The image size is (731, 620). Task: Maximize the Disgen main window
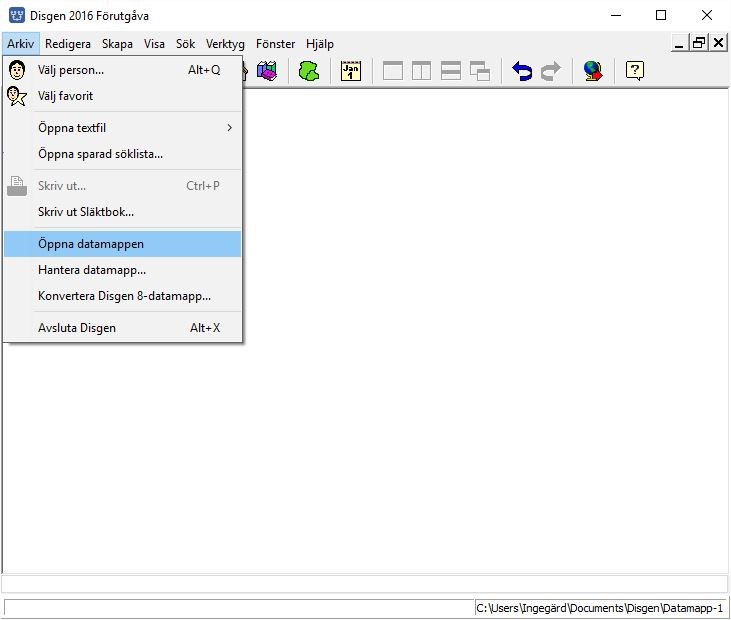pos(661,15)
